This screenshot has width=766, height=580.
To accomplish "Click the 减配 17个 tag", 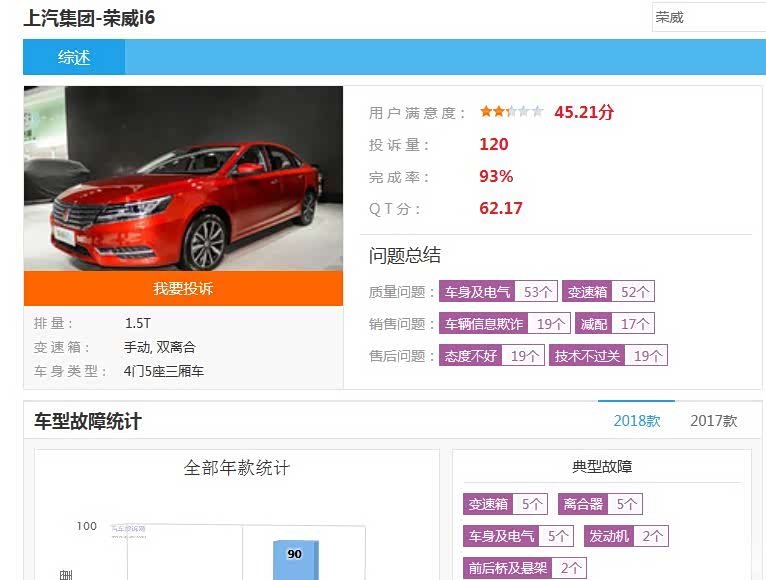I will [x=615, y=324].
